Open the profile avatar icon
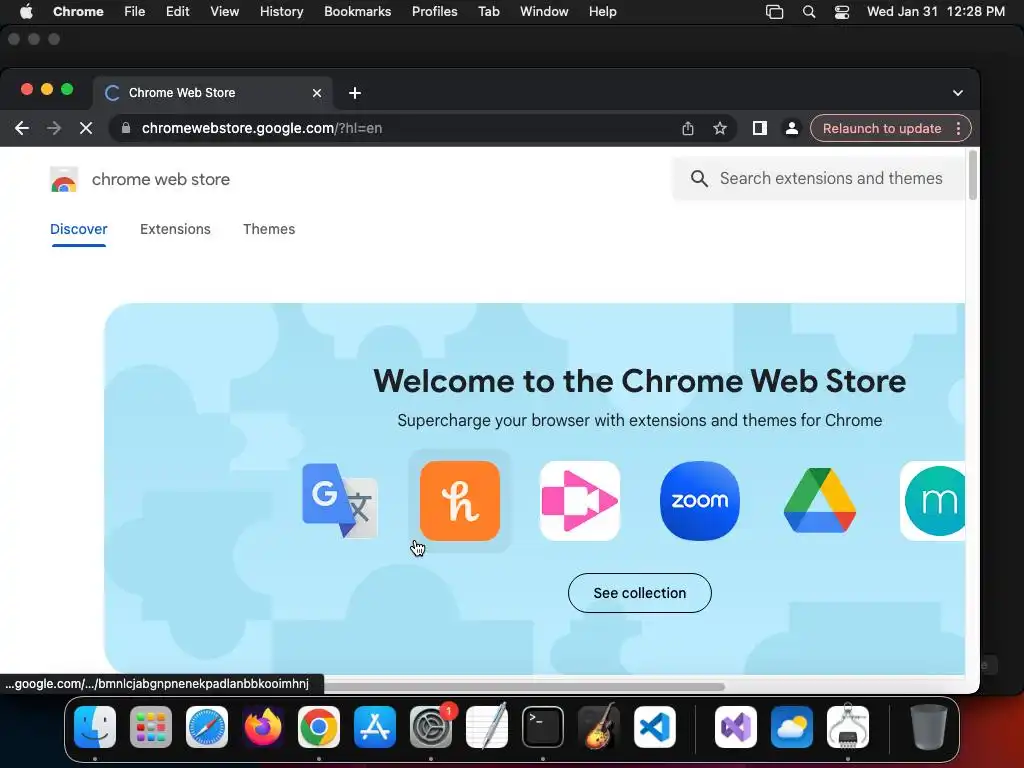This screenshot has width=1024, height=768. pyautogui.click(x=792, y=128)
